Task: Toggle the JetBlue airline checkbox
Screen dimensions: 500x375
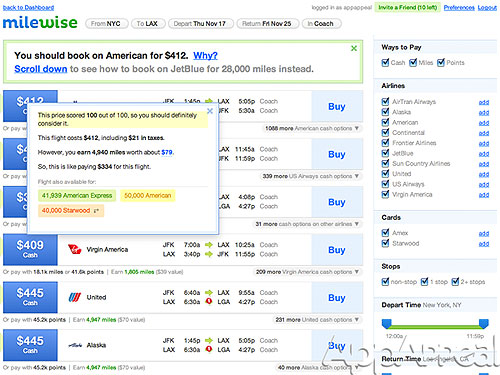Action: click(x=385, y=153)
